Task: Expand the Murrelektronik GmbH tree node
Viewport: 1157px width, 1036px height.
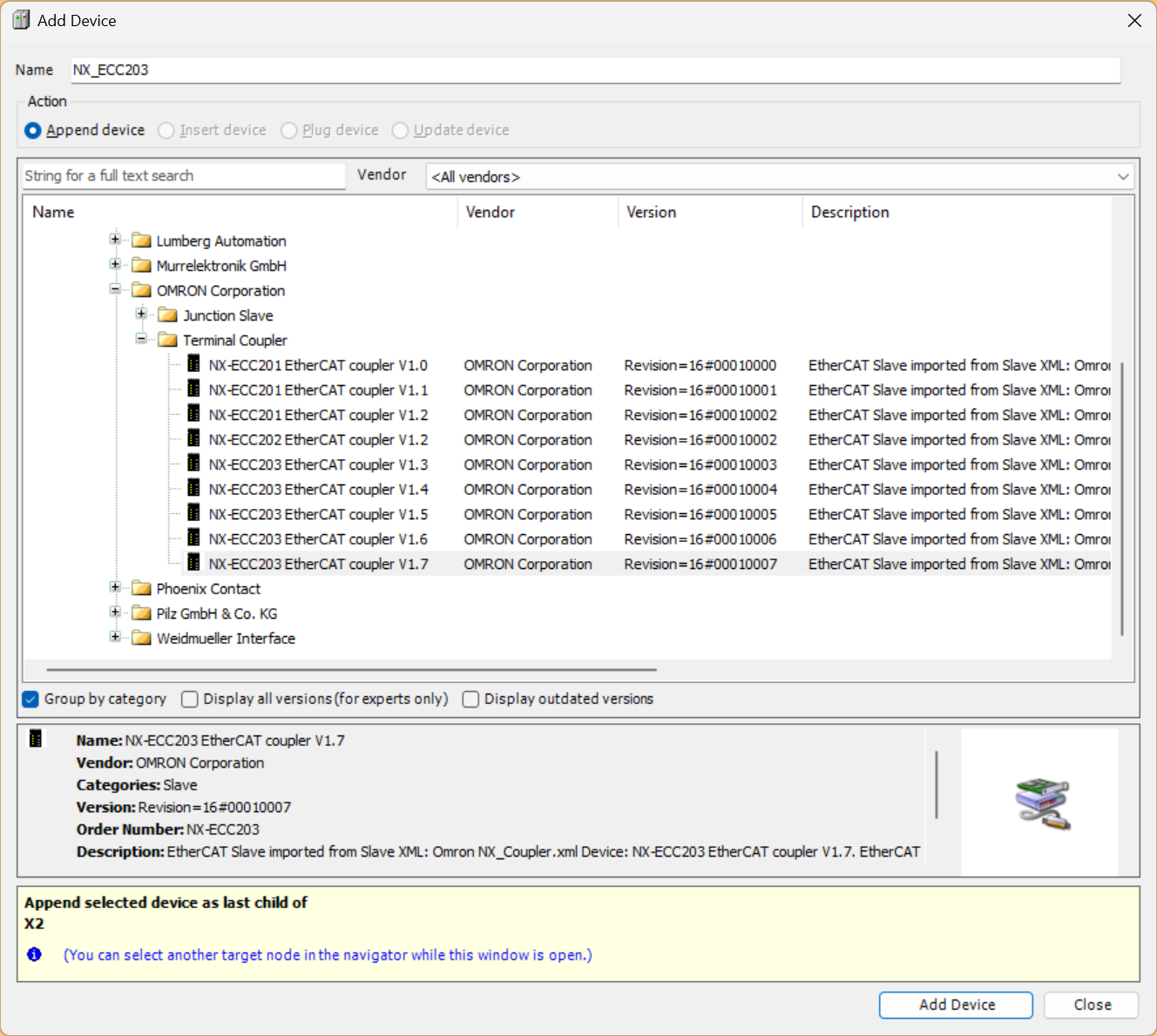Action: (115, 264)
